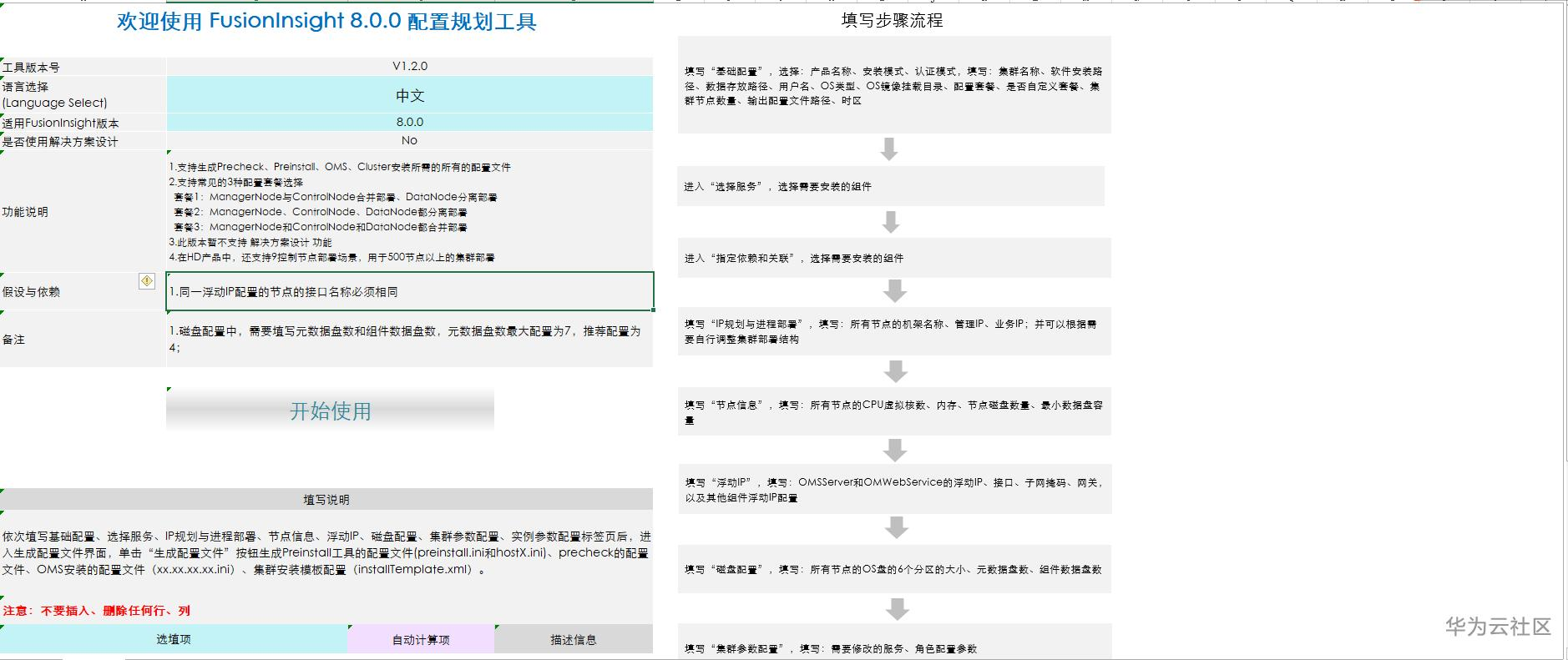Click the feature description cell listing 套餐1 to 套餐3
Screen dimensions: 1568x660
pos(410,211)
